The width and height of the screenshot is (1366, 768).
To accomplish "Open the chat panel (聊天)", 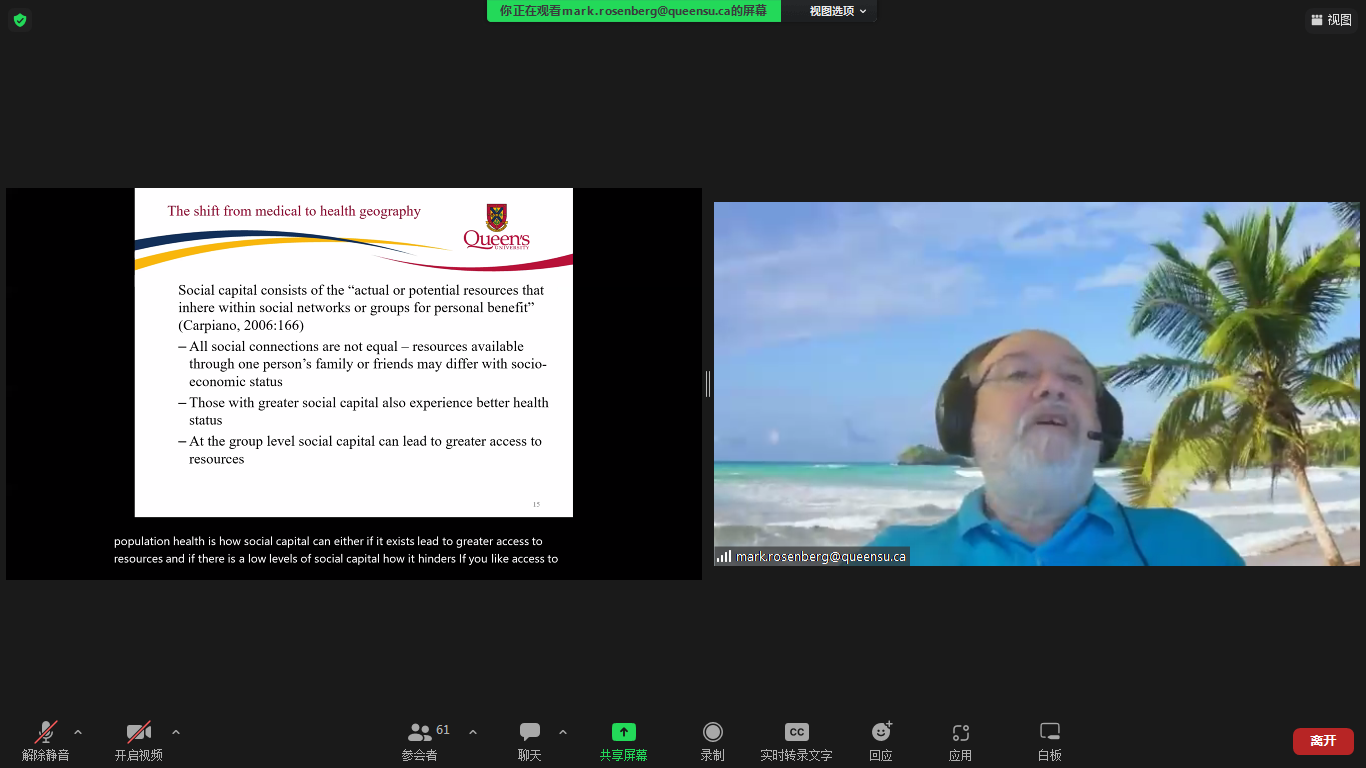I will 530,740.
